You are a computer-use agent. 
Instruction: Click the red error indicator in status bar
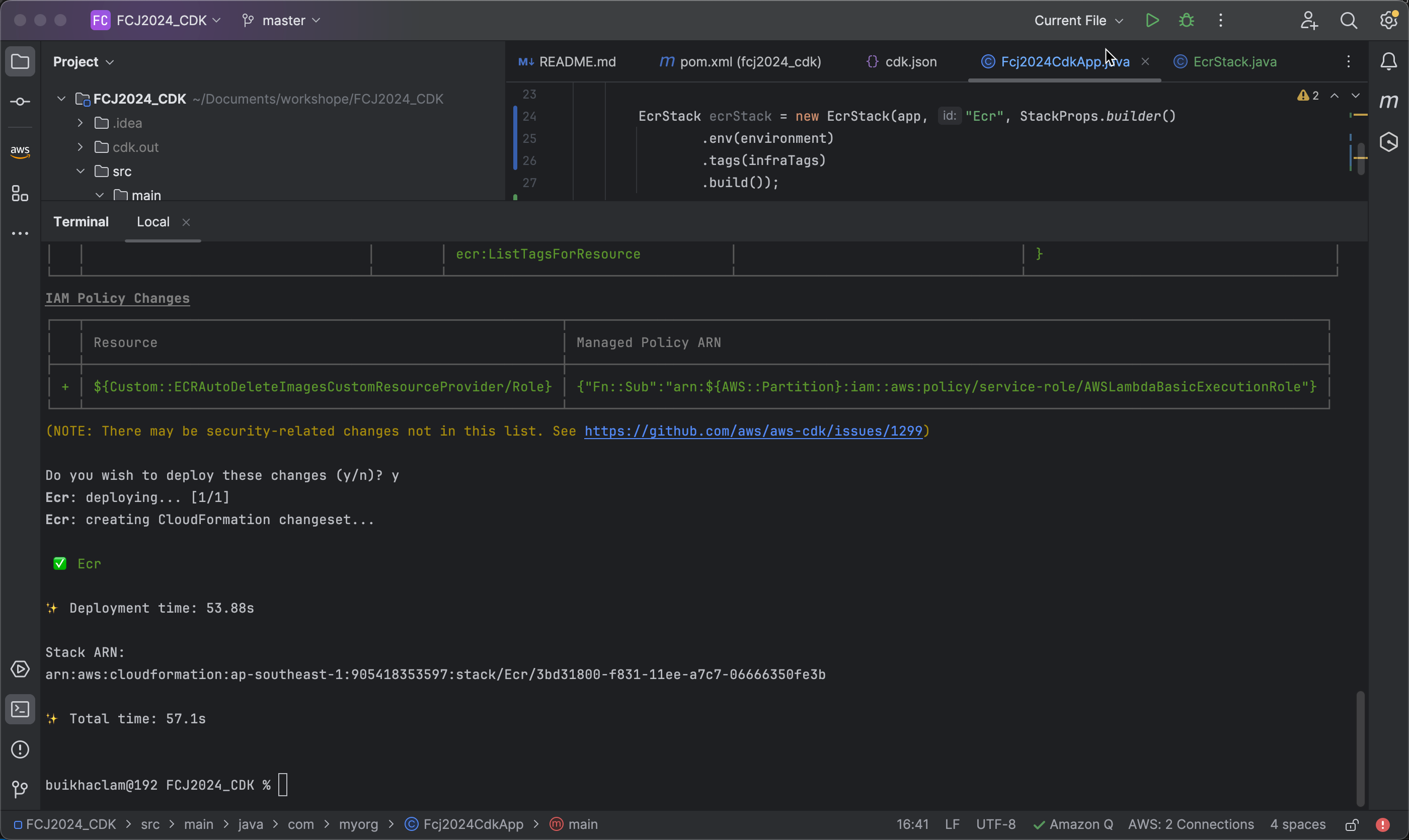point(1383,825)
